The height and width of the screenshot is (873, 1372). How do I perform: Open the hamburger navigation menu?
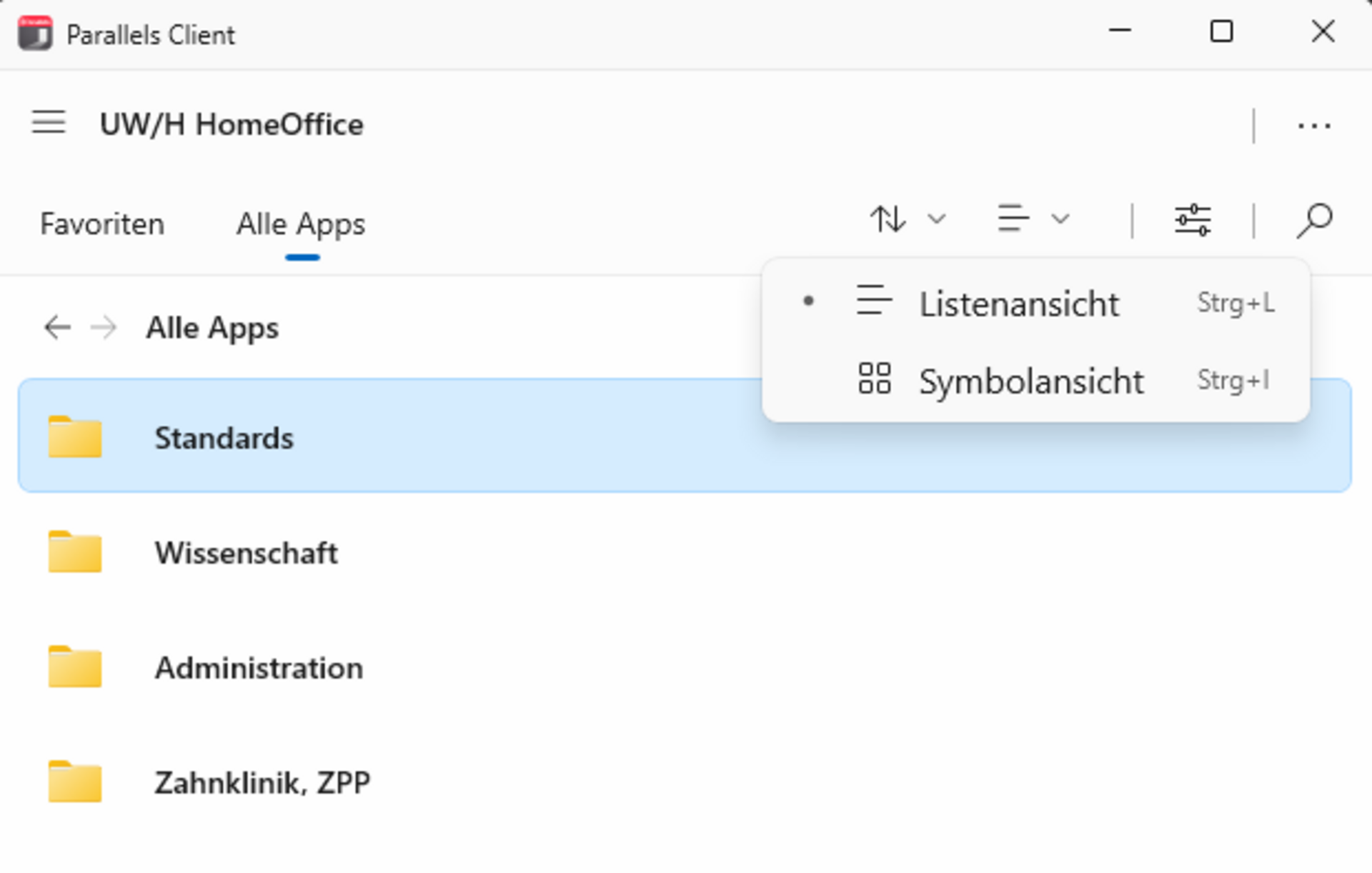pos(49,123)
